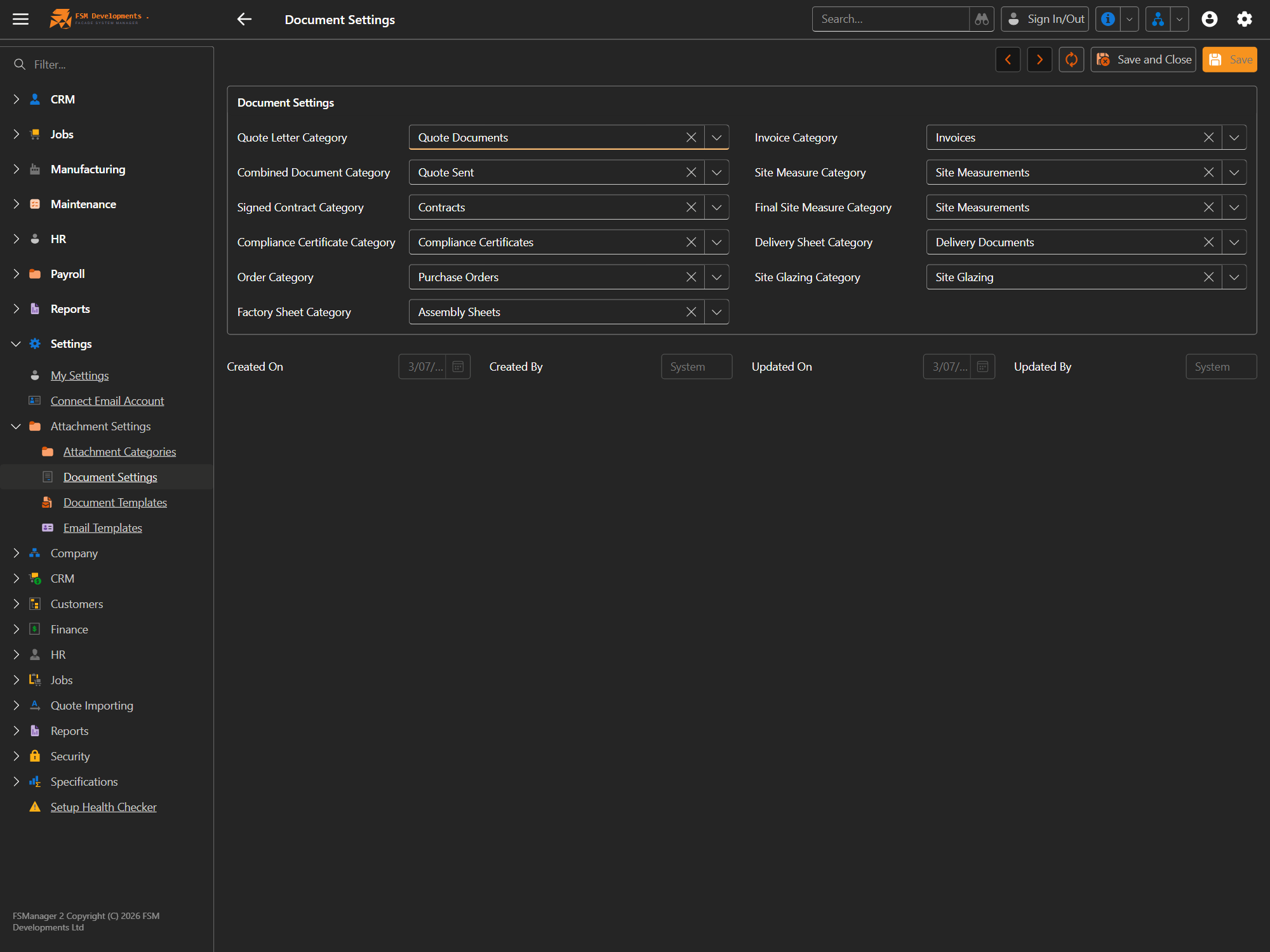Open Email Templates link
The width and height of the screenshot is (1270, 952).
tap(102, 528)
